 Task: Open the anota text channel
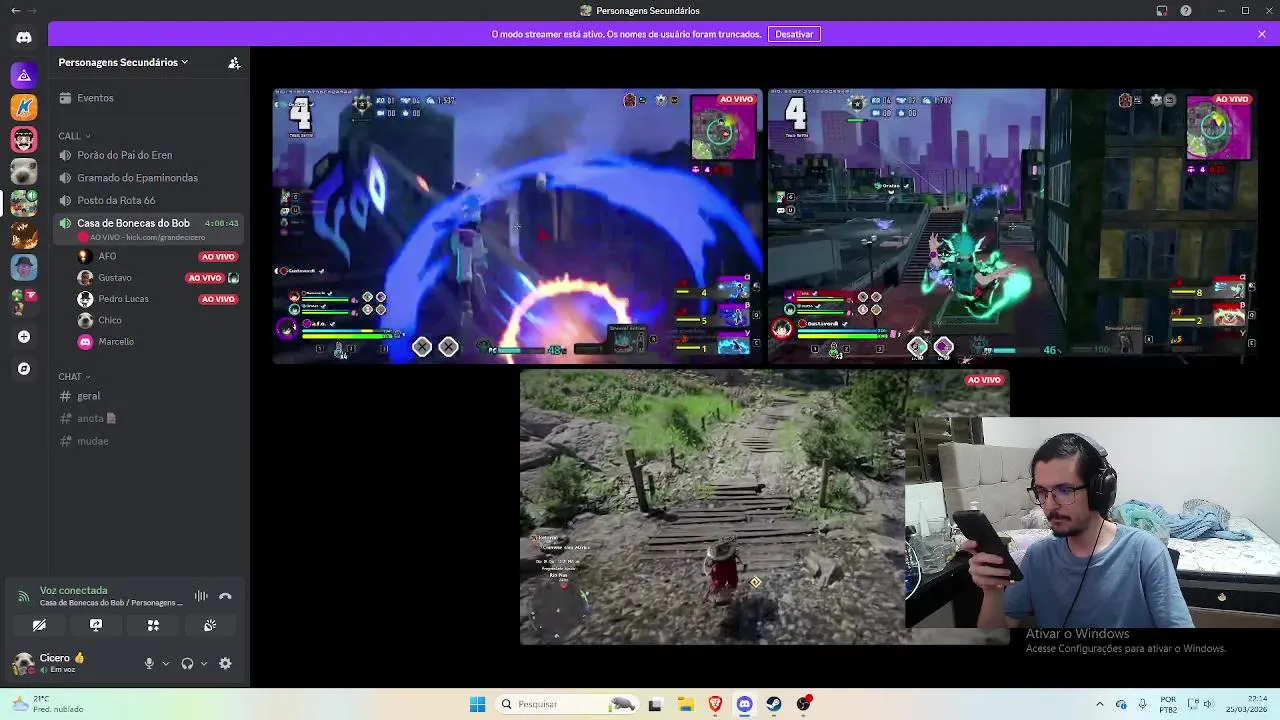coord(149,418)
